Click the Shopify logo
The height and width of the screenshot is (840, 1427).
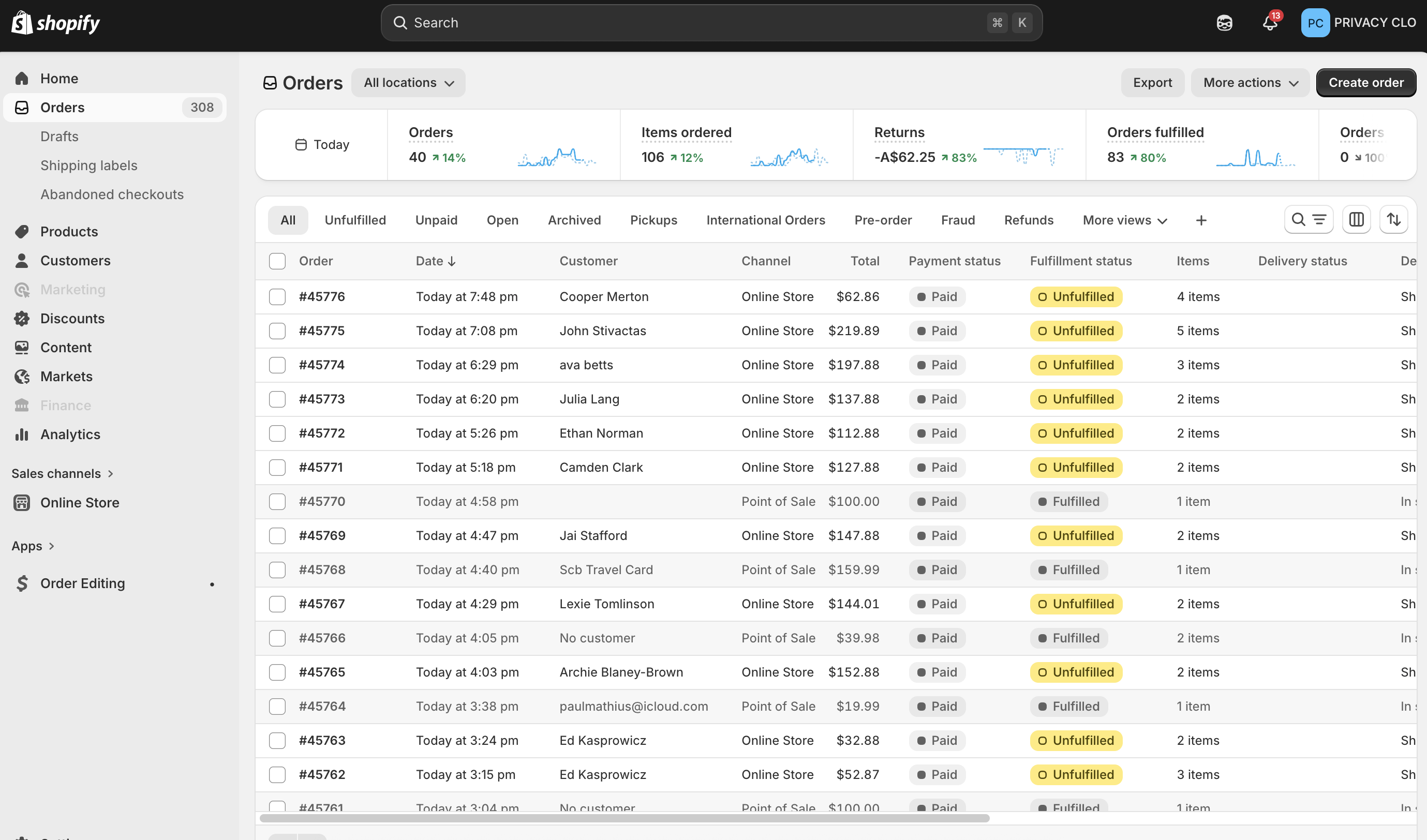pyautogui.click(x=55, y=23)
